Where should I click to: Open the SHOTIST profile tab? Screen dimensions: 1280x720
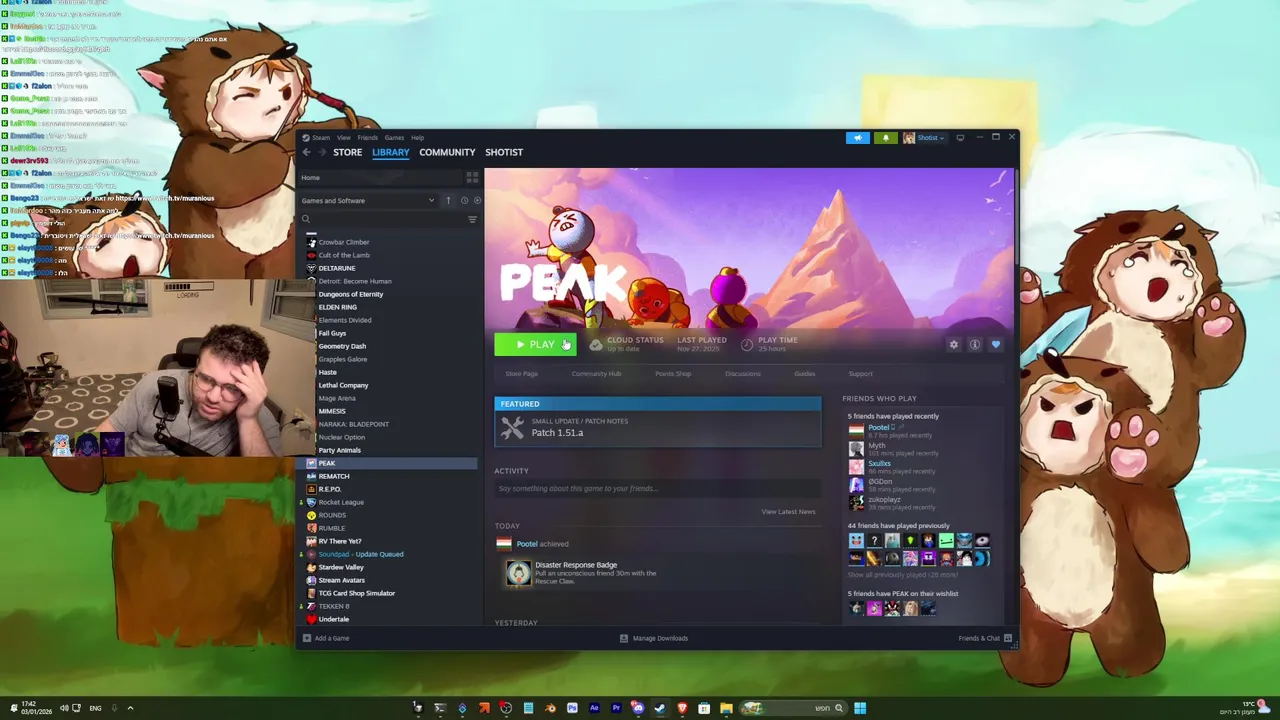click(504, 152)
